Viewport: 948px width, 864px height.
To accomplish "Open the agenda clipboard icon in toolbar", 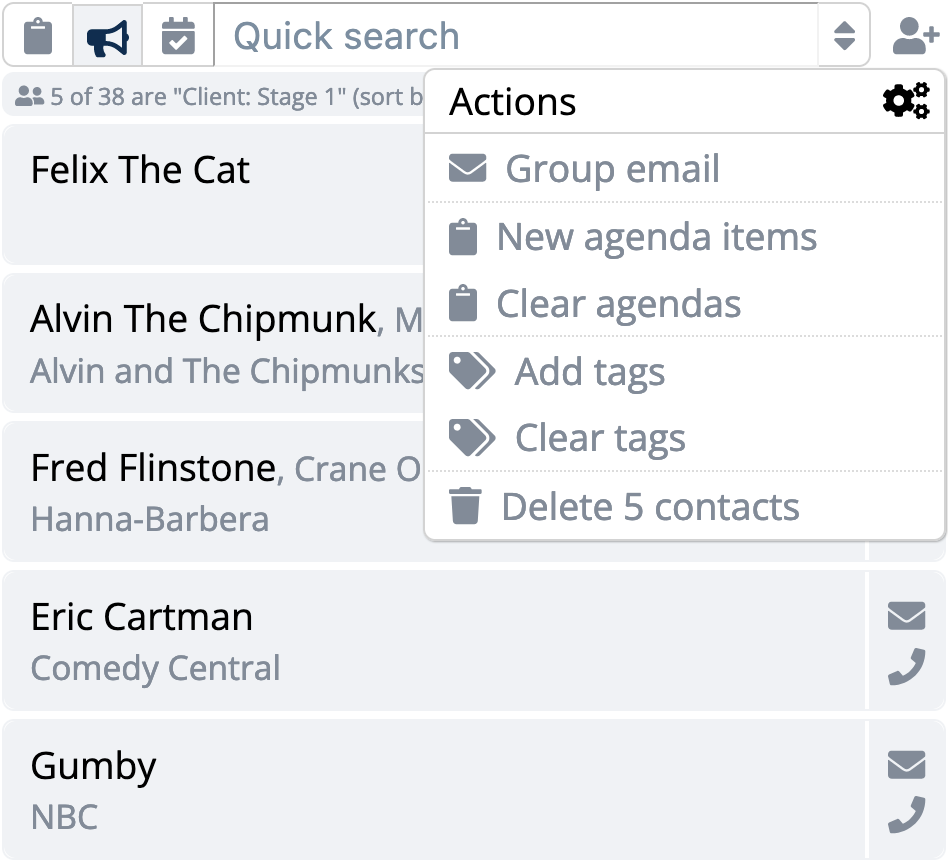I will click(x=38, y=36).
